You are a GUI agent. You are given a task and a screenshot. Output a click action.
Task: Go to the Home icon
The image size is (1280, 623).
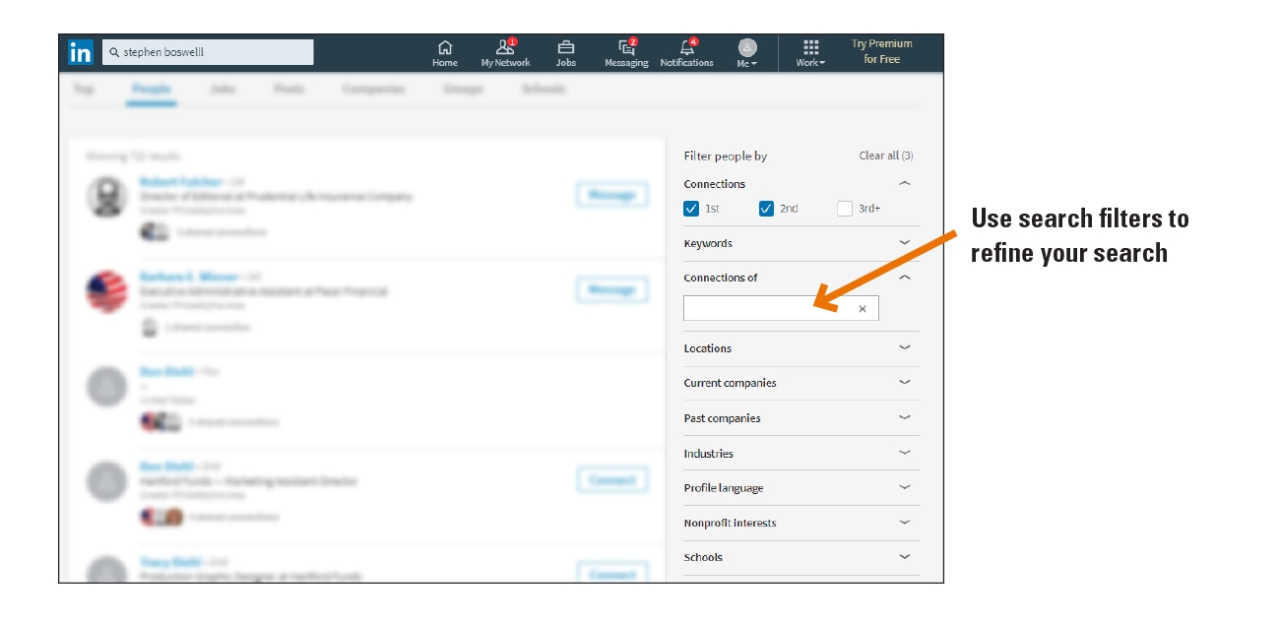pos(445,48)
